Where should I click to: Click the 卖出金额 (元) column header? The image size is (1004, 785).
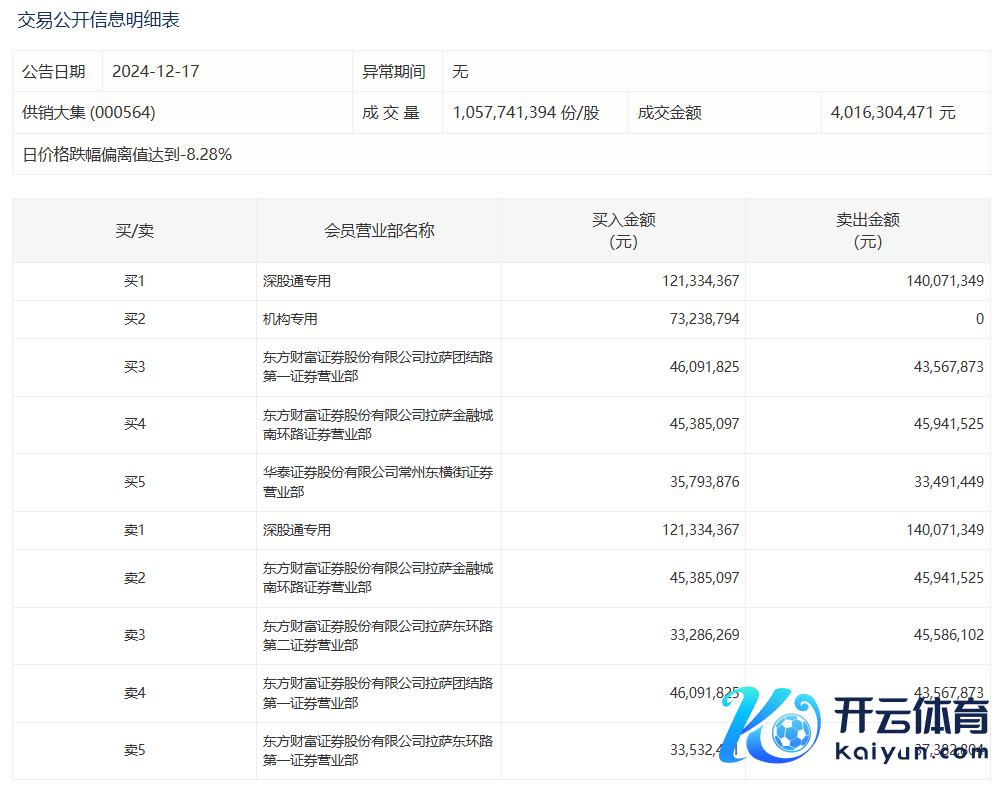click(x=867, y=231)
